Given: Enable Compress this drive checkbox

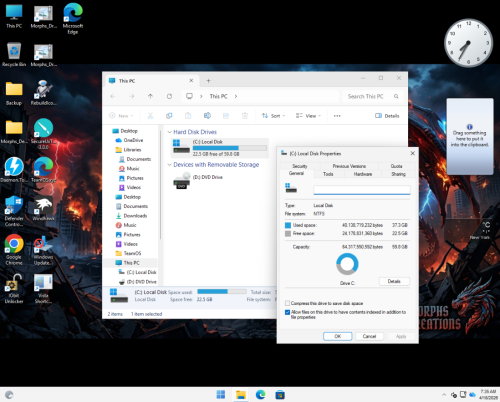Looking at the screenshot, I should (287, 303).
